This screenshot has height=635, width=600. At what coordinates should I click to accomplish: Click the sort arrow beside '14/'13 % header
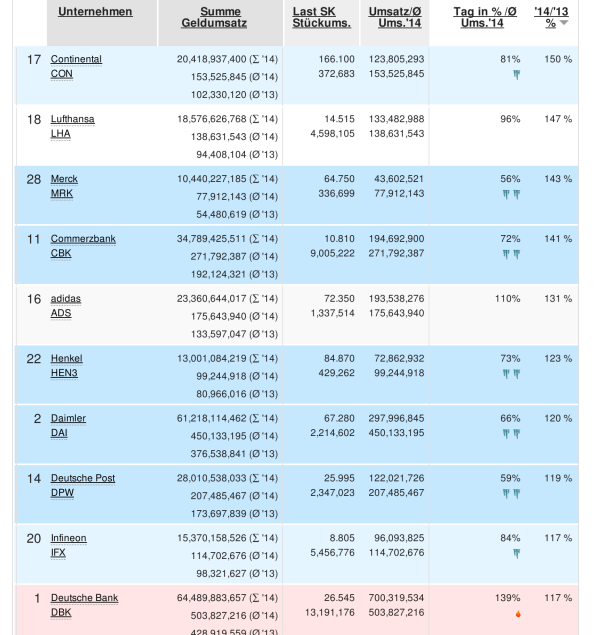[x=565, y=22]
